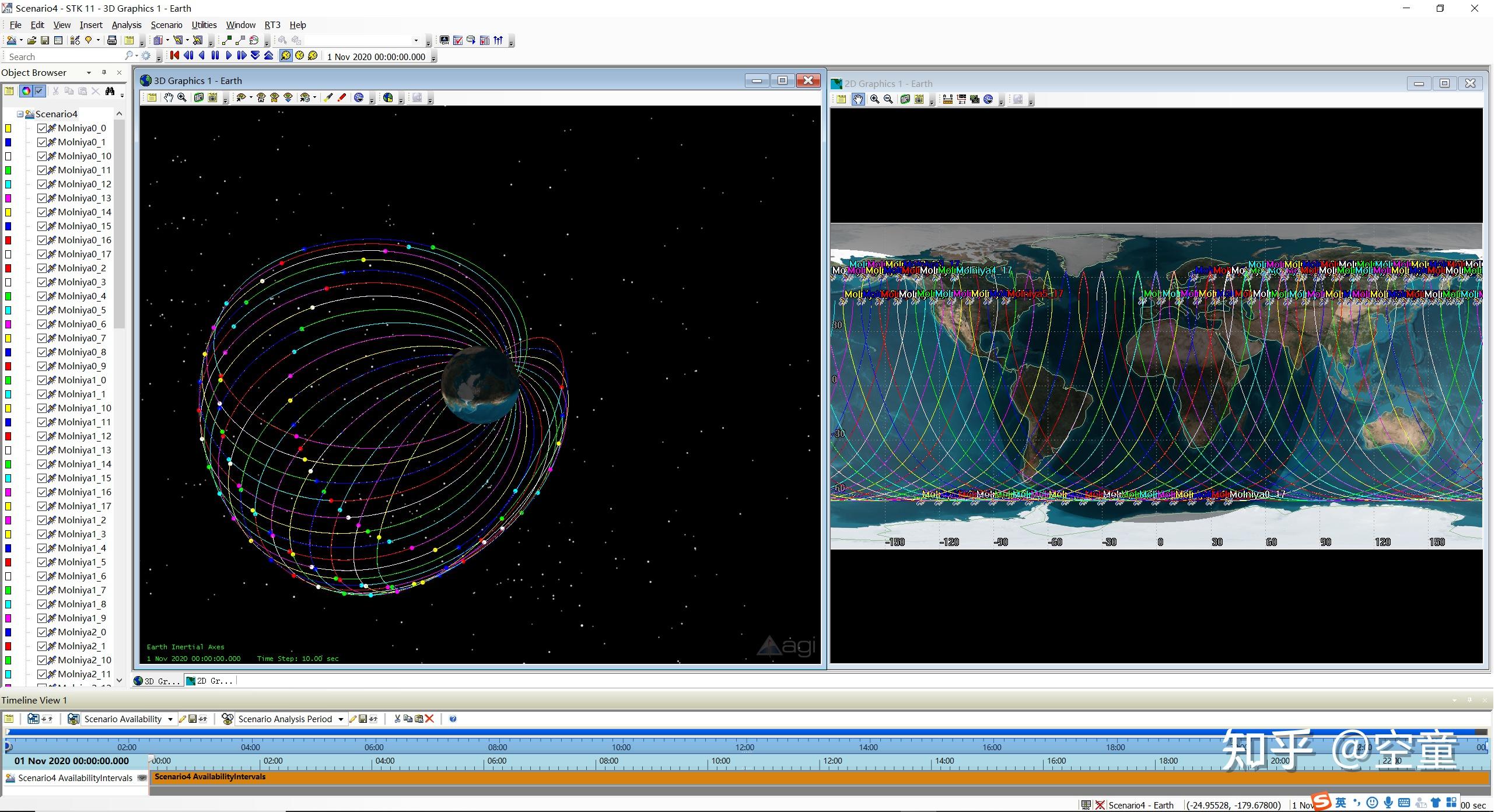Screen dimensions: 1498x812
Task: Collapse the Scenario4 tree node
Action: pos(20,114)
